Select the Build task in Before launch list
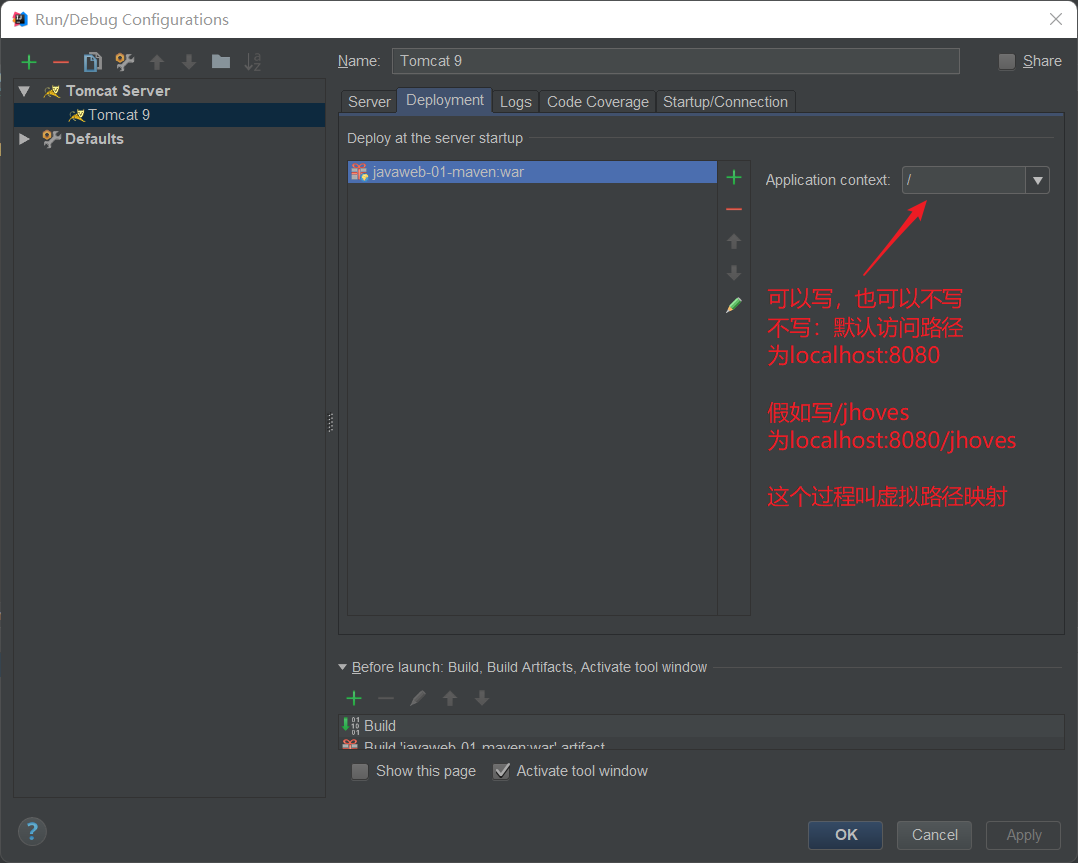 701,726
